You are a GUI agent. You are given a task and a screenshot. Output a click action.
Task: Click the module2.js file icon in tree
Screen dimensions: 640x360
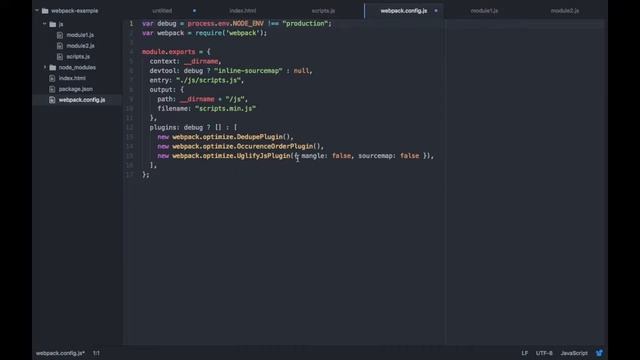coord(60,46)
